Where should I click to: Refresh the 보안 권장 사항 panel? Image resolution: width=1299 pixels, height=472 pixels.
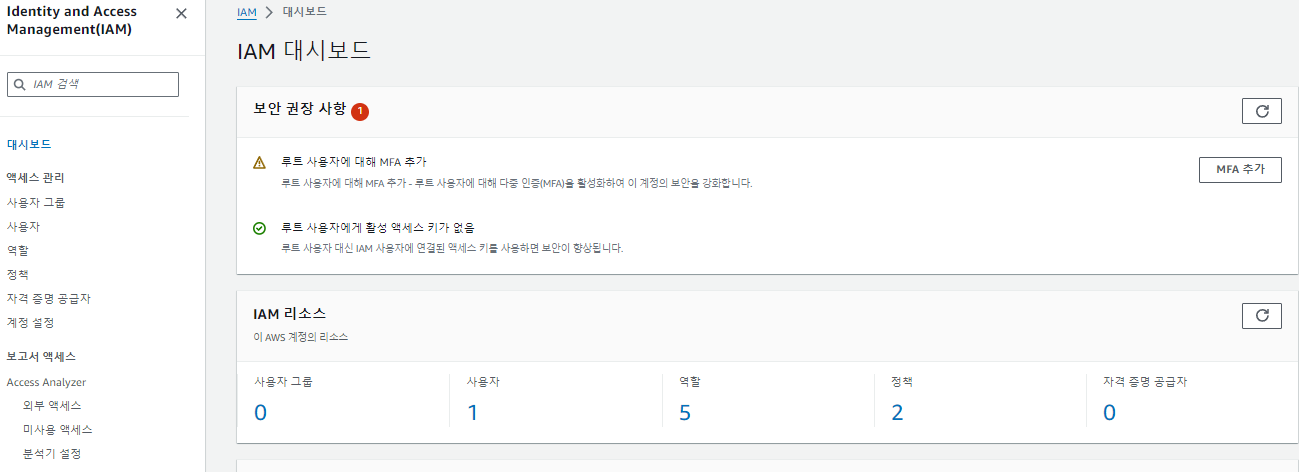tap(1261, 111)
